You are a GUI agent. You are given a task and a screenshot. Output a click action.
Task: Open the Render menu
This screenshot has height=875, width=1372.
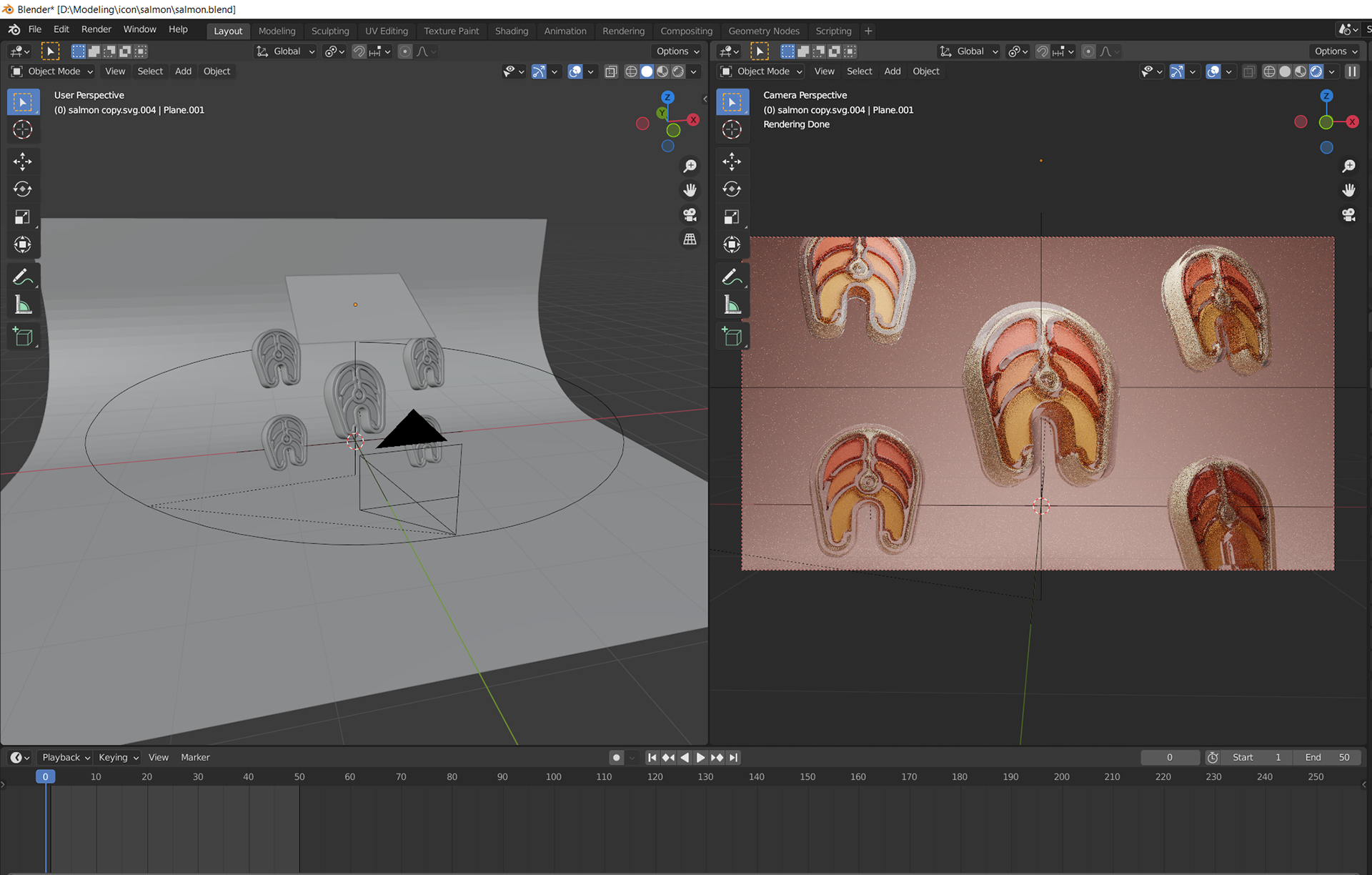click(x=96, y=29)
